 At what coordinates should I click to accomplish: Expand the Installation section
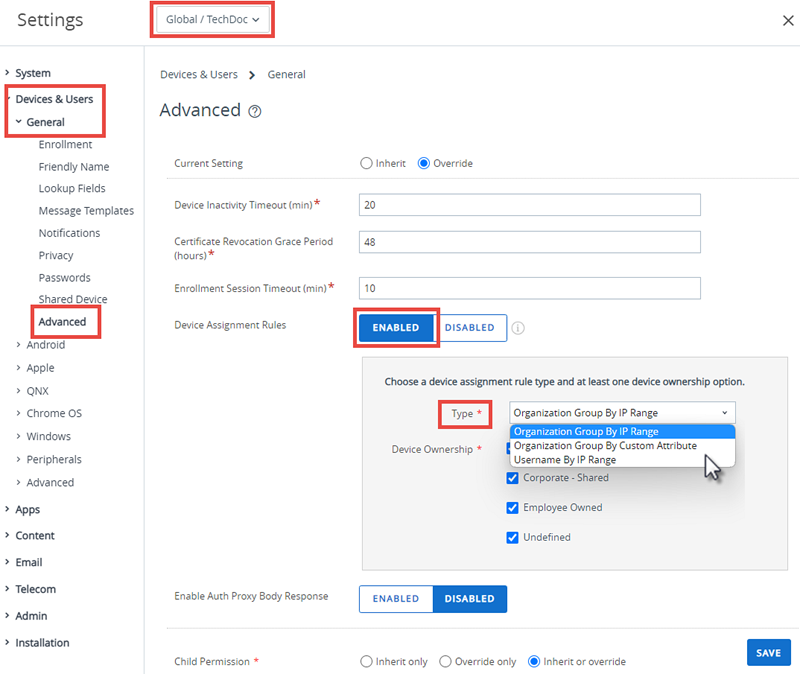tap(8, 643)
